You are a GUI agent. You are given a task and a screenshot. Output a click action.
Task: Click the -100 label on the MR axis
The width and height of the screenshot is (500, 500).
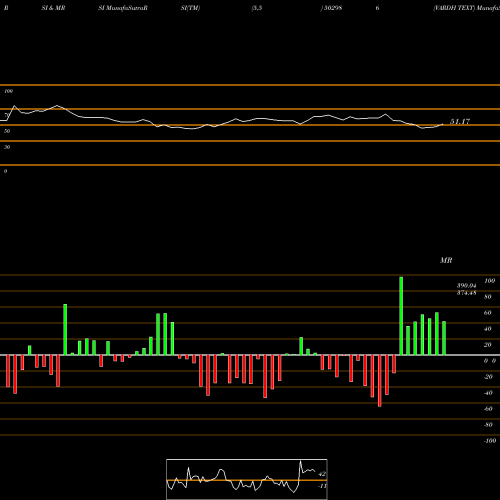489,441
